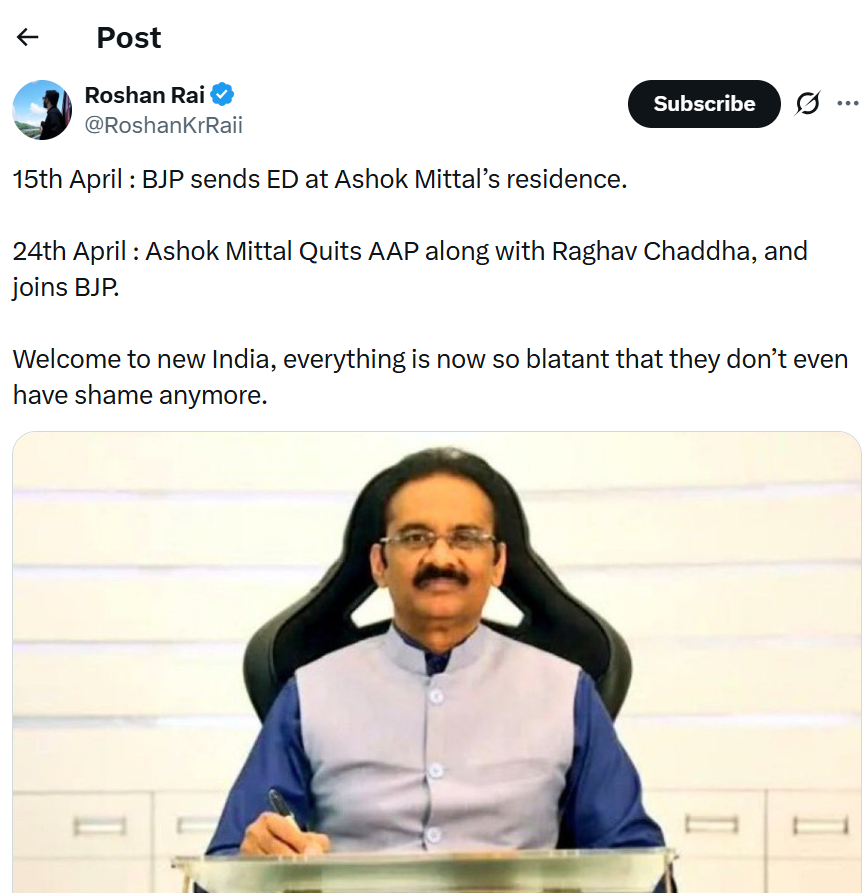
Task: Open Roshan Rai's profile avatar
Action: click(x=42, y=110)
